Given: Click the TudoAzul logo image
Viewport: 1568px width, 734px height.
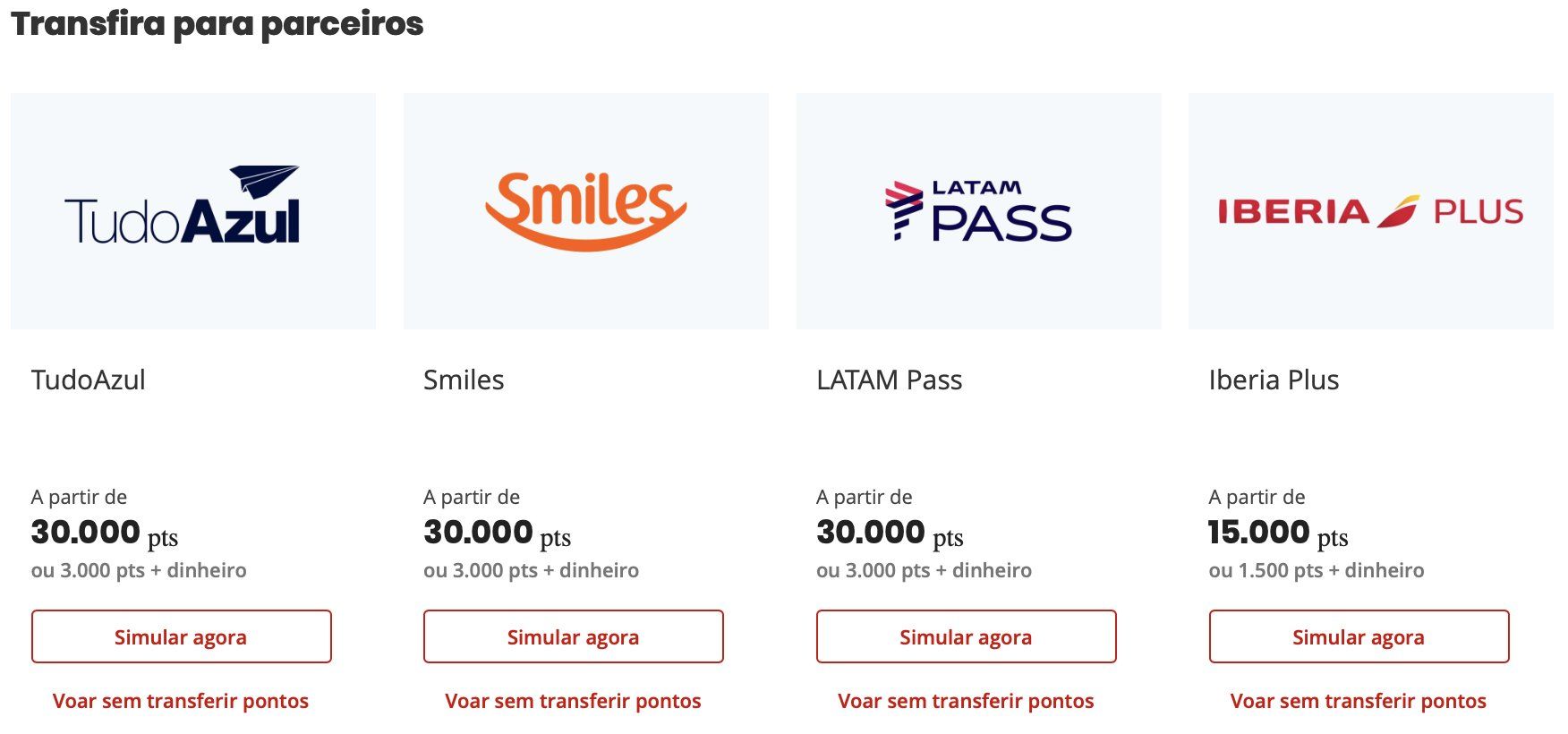Looking at the screenshot, I should pos(193,211).
